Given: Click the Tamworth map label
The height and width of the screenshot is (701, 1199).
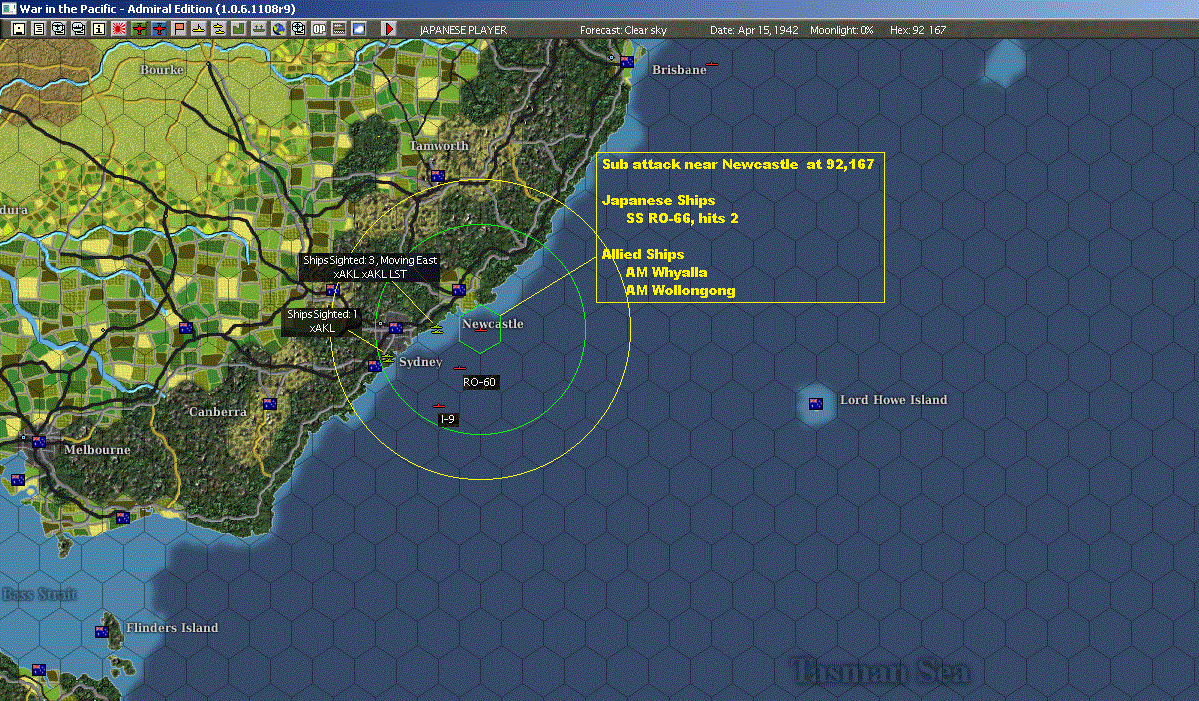Looking at the screenshot, I should click(x=439, y=145).
